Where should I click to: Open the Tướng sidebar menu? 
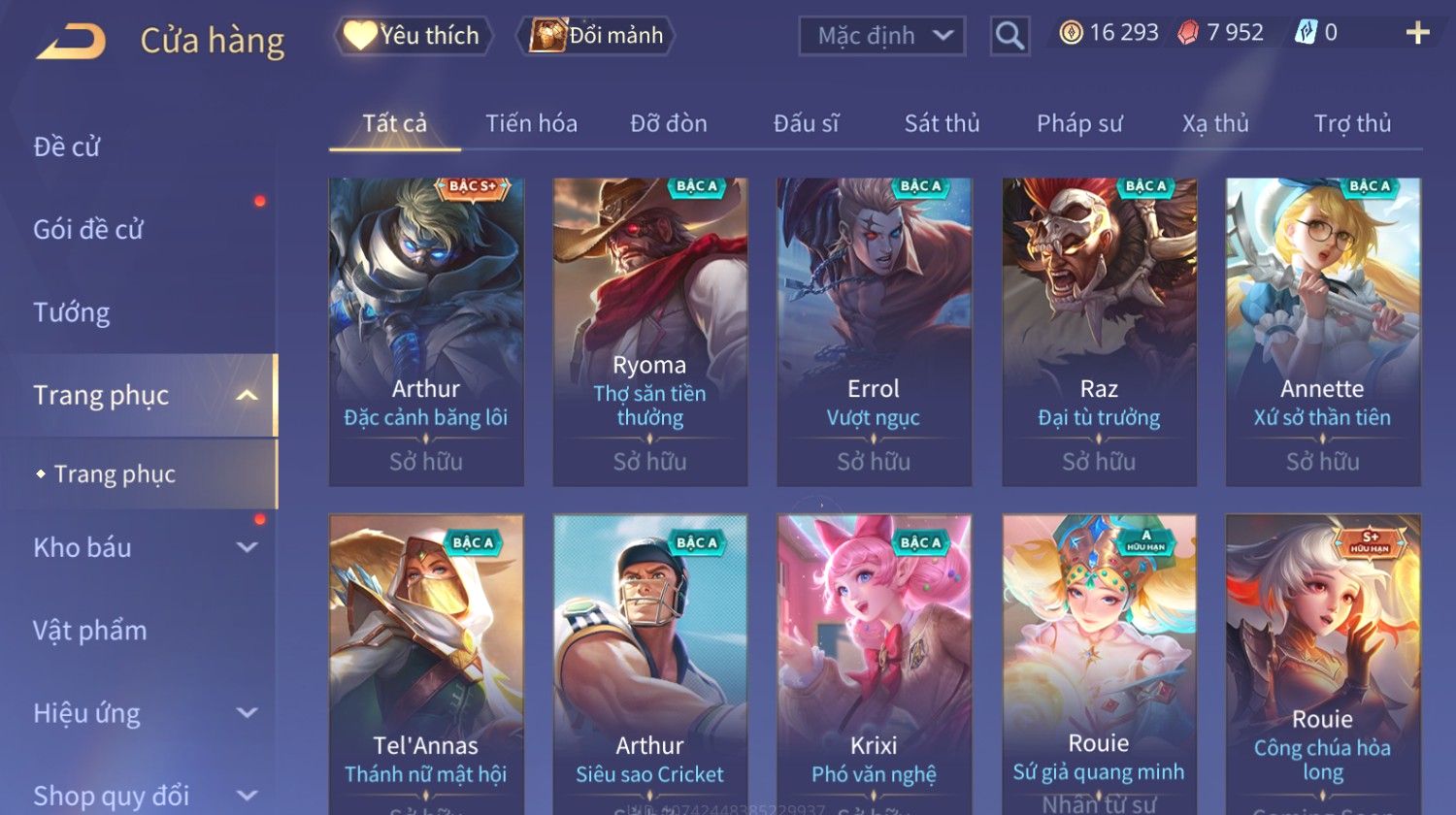(72, 312)
